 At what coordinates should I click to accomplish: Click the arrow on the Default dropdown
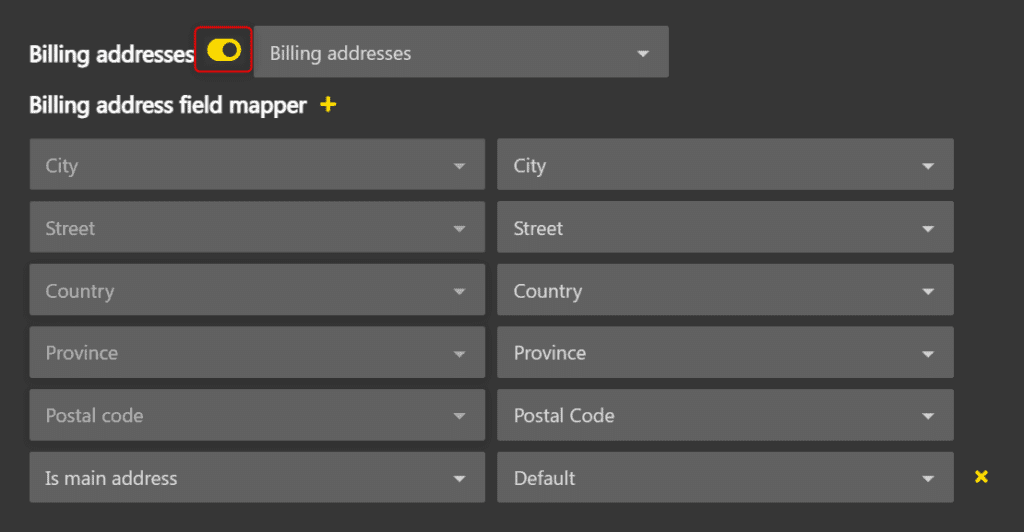click(x=928, y=479)
